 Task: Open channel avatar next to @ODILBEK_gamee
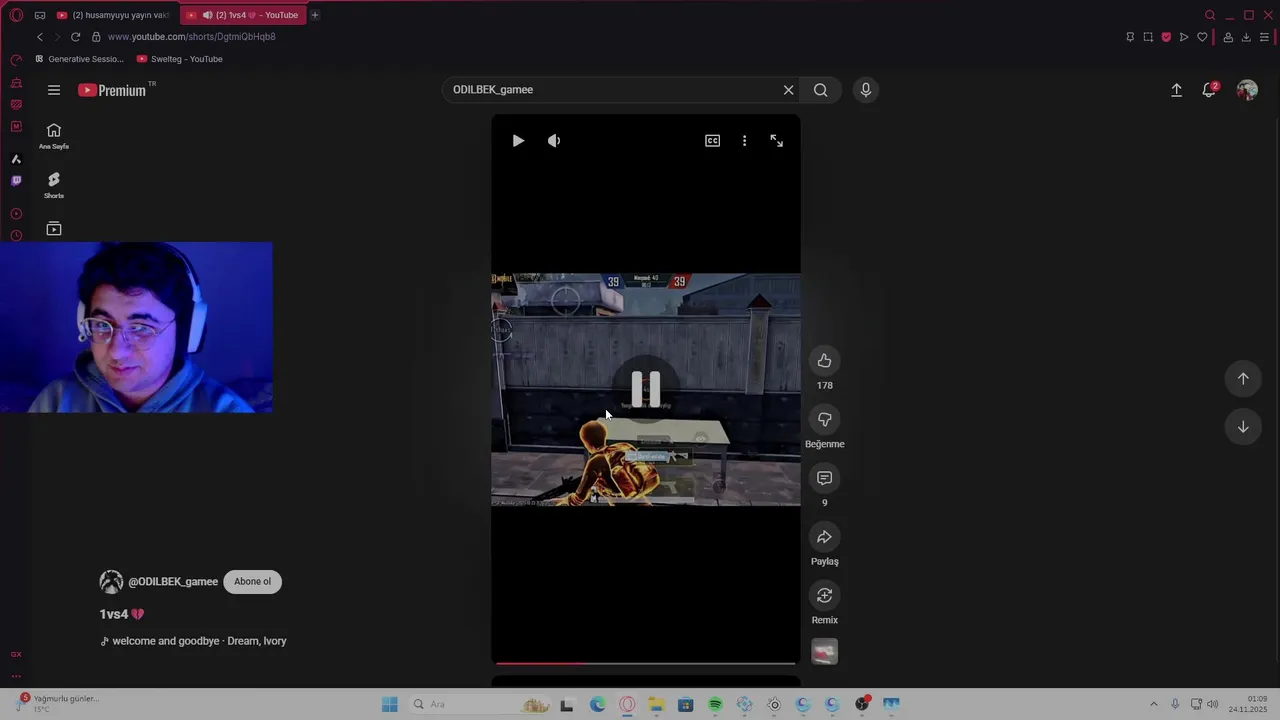point(111,581)
